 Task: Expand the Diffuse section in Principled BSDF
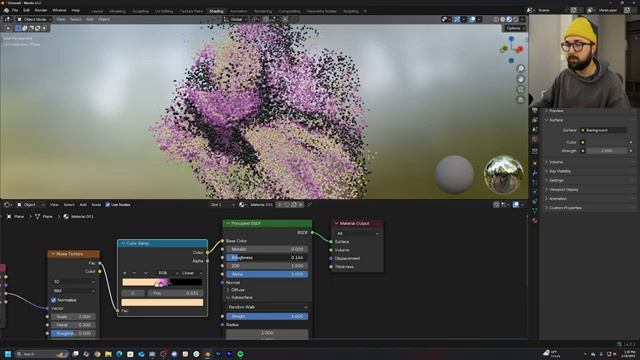[238, 290]
